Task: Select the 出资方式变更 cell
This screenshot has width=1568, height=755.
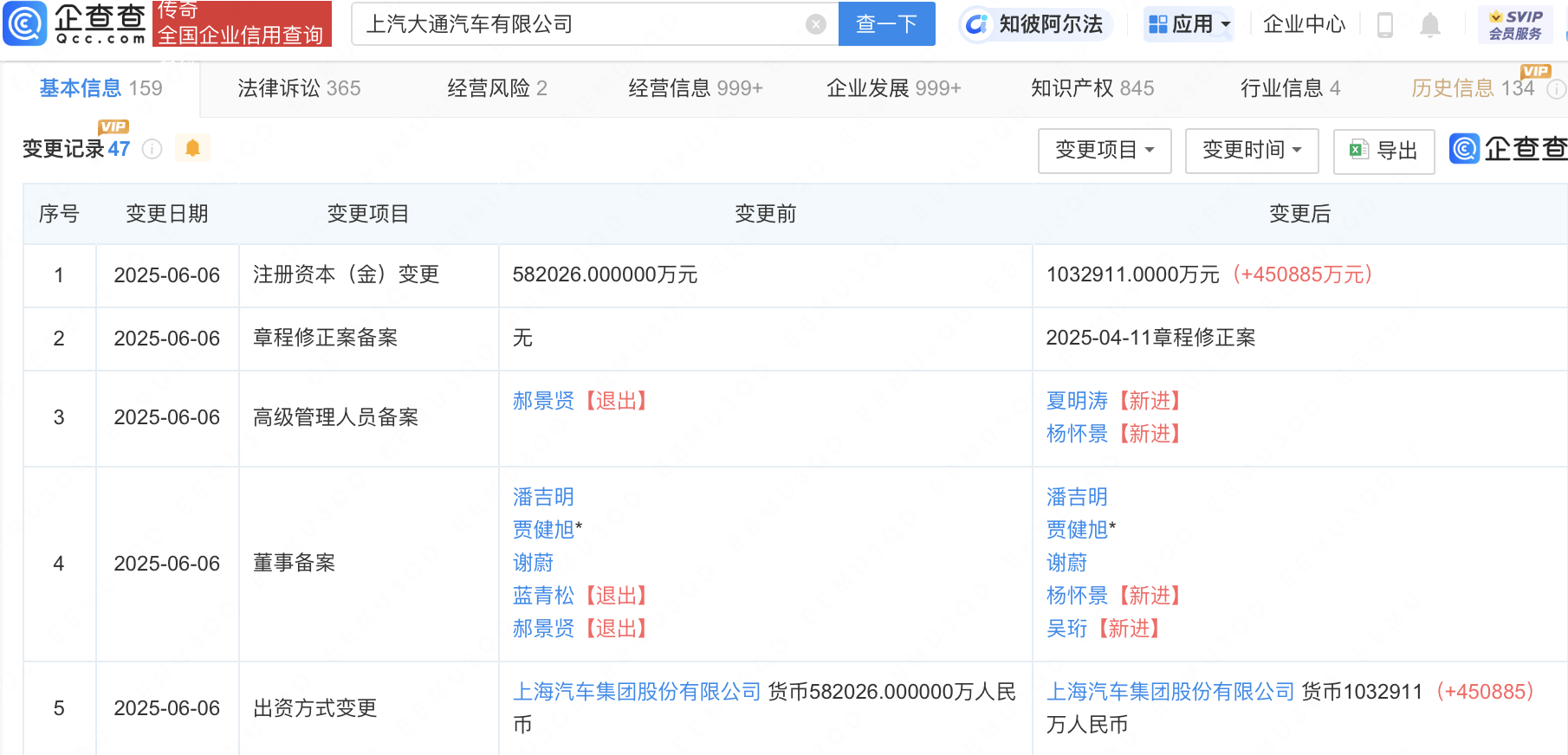Action: pyautogui.click(x=369, y=708)
